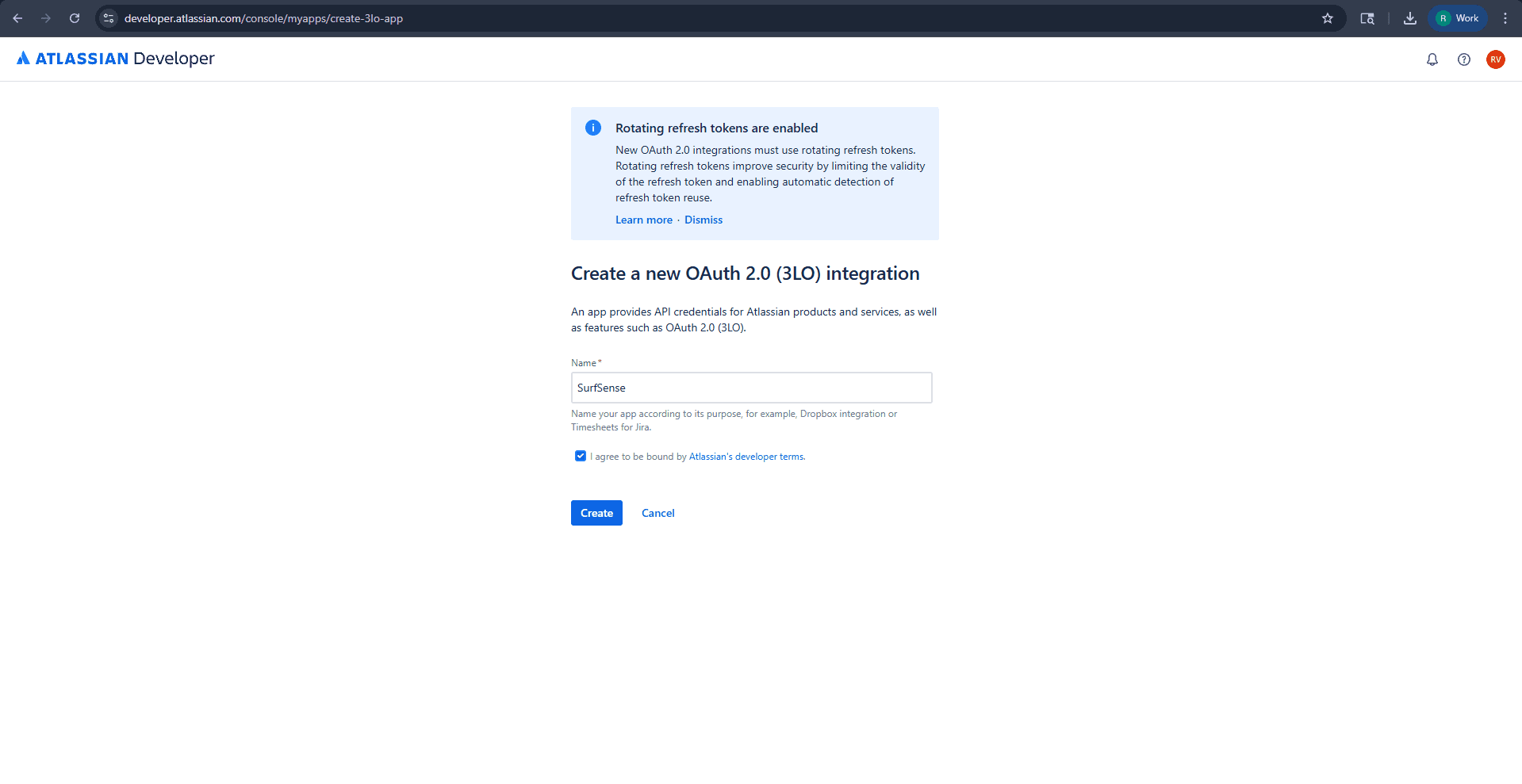Screen dimensions: 1522x784
Task: Dismiss the rotating refresh tokens banner
Action: [703, 220]
